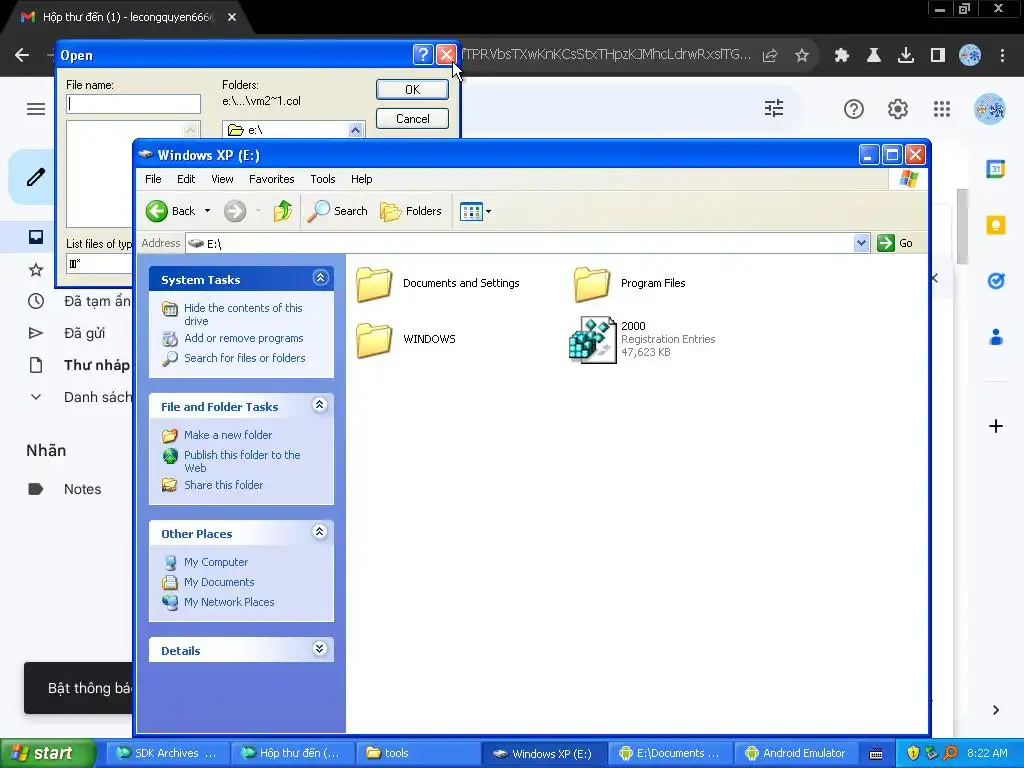Click the Open dialog help question mark

(423, 55)
